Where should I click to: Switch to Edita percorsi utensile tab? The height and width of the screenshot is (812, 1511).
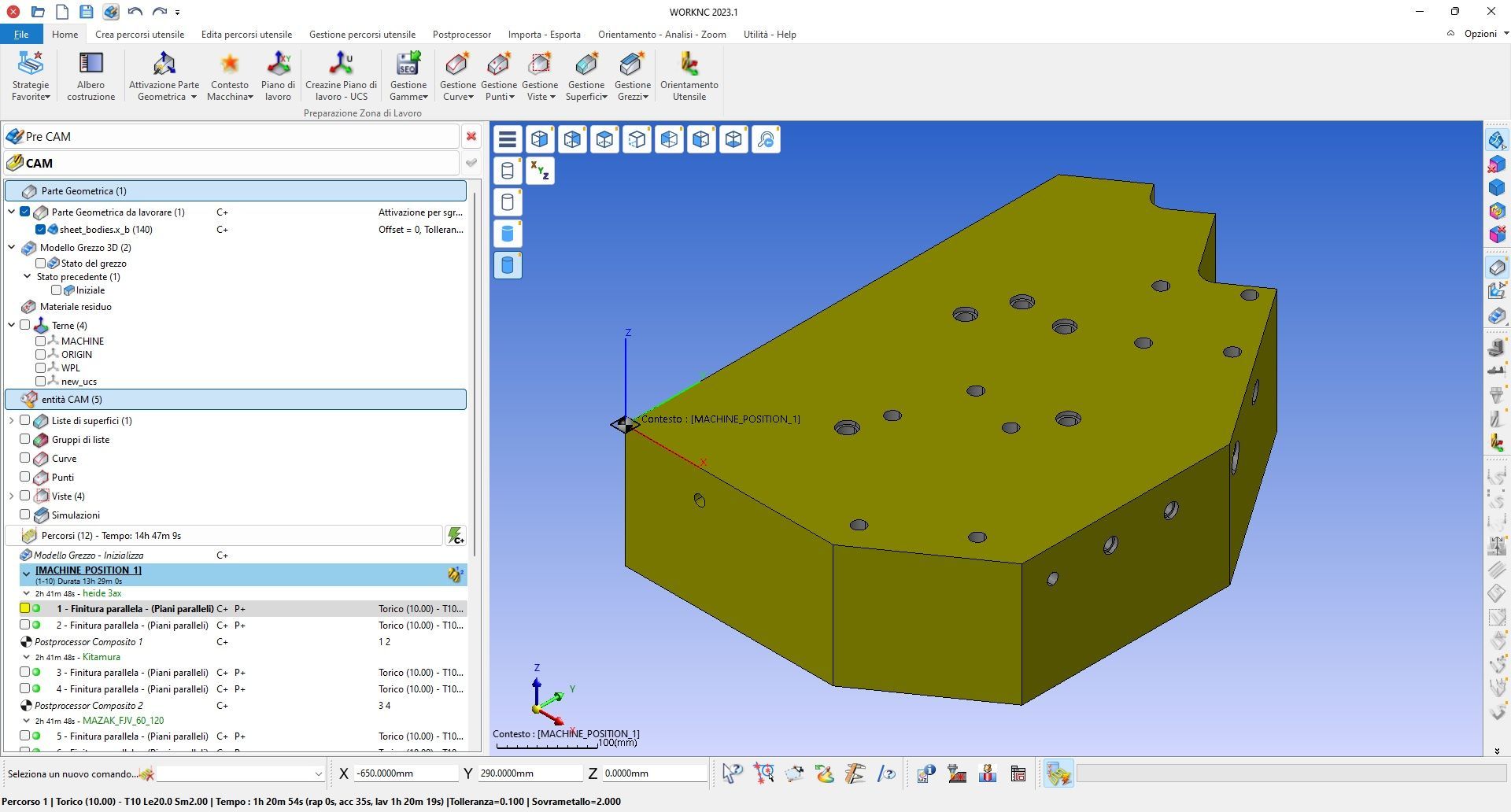[x=246, y=34]
